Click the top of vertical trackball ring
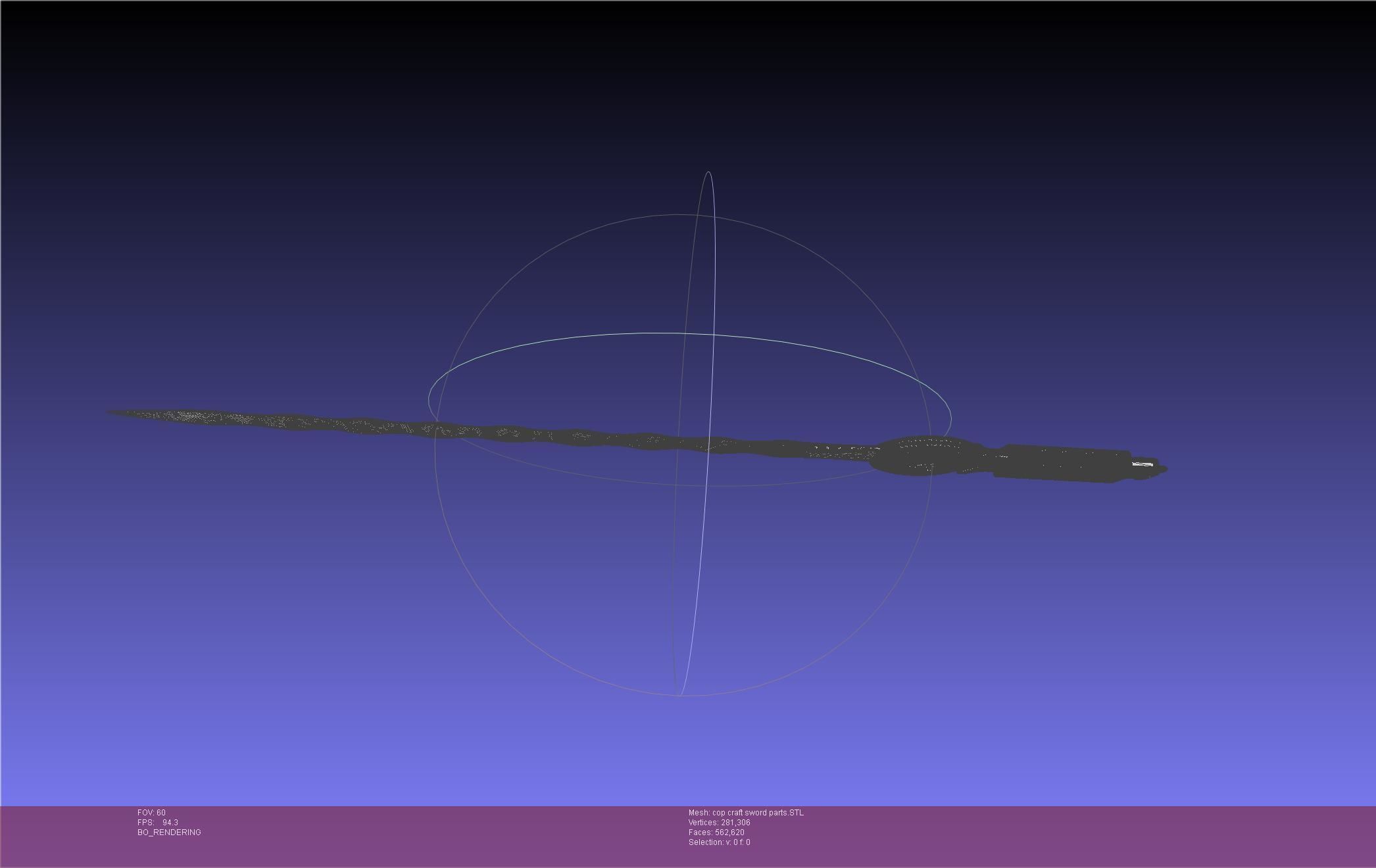The width and height of the screenshot is (1376, 868). click(708, 173)
